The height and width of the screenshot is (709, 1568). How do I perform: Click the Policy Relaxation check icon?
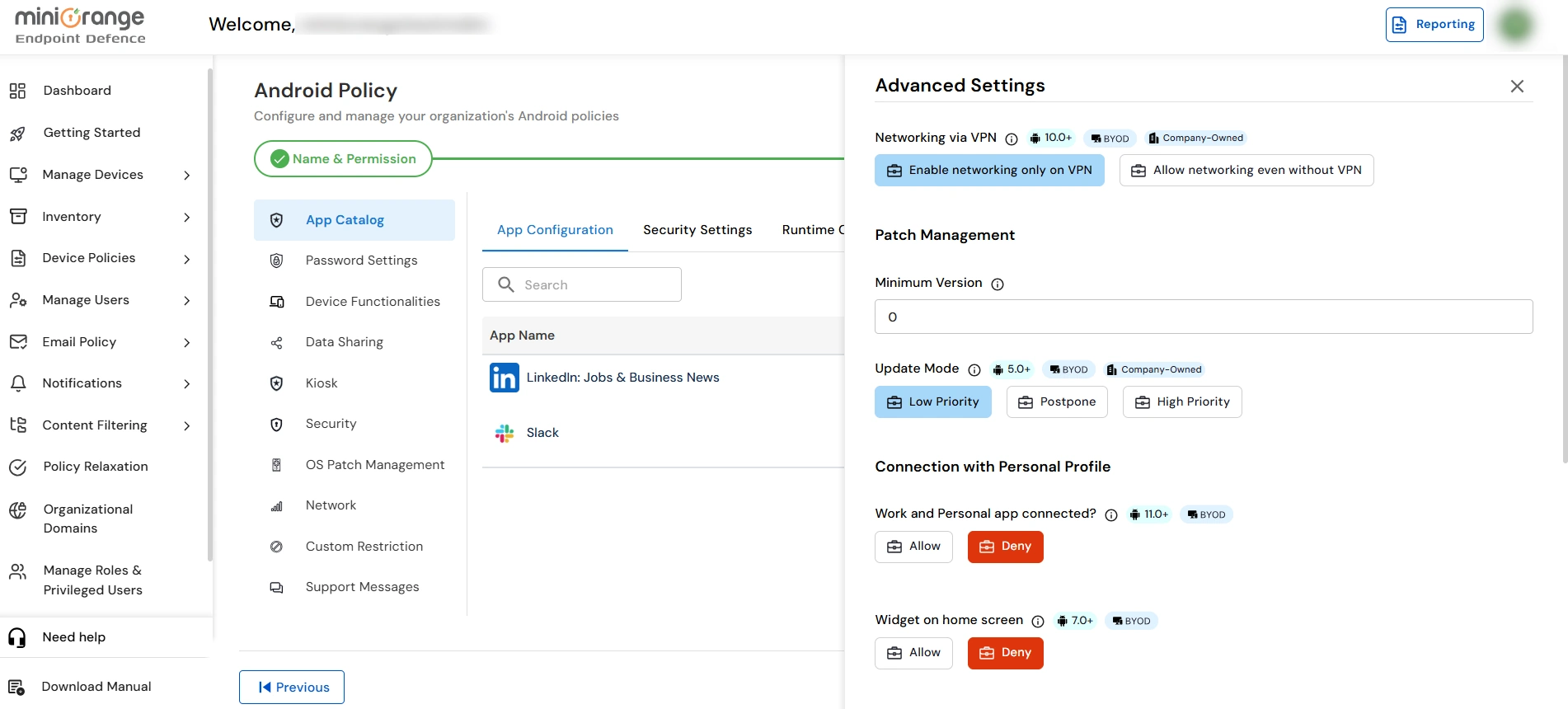coord(17,467)
